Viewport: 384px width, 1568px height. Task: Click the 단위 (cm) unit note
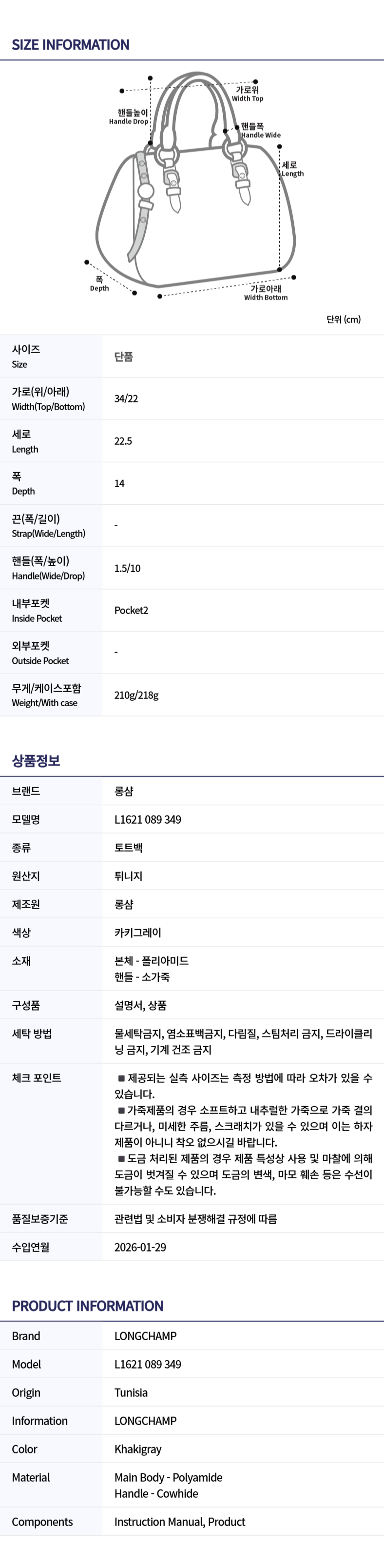pyautogui.click(x=343, y=319)
